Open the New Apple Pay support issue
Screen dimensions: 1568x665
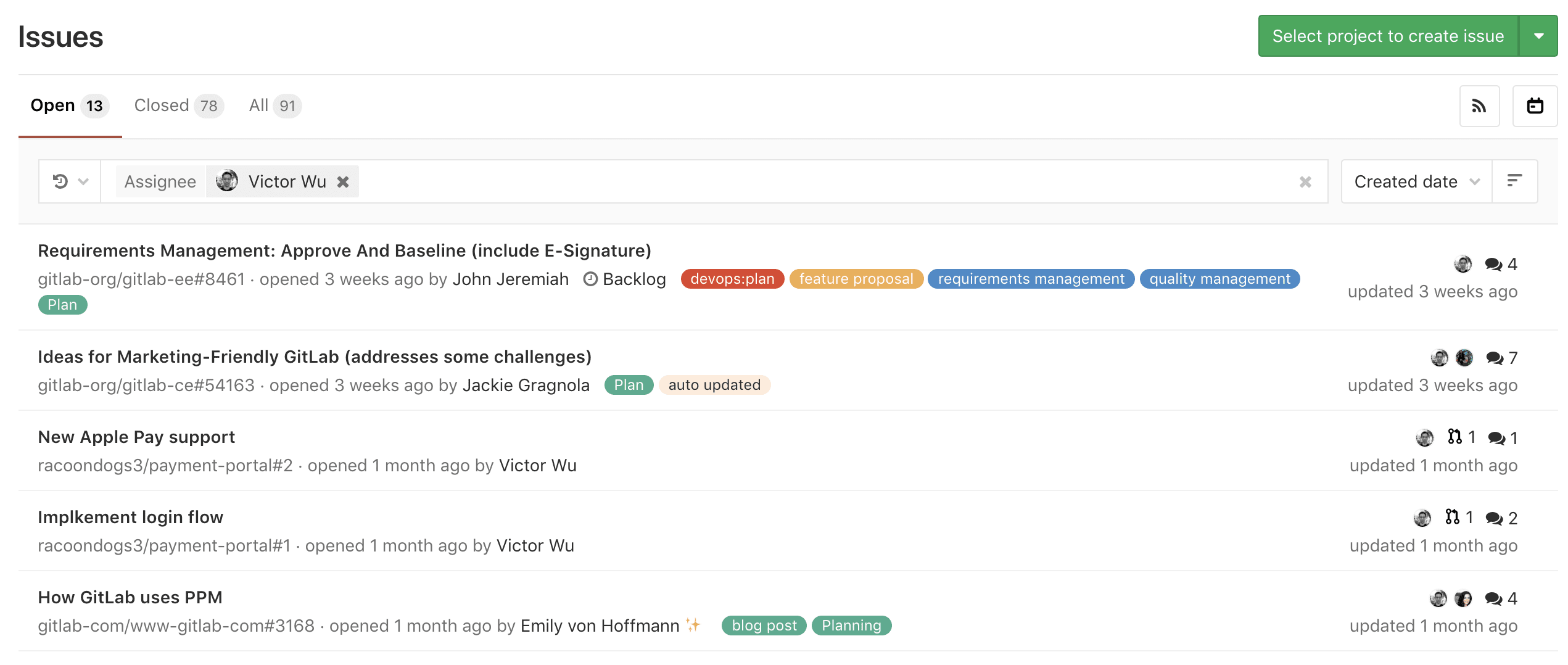point(136,437)
